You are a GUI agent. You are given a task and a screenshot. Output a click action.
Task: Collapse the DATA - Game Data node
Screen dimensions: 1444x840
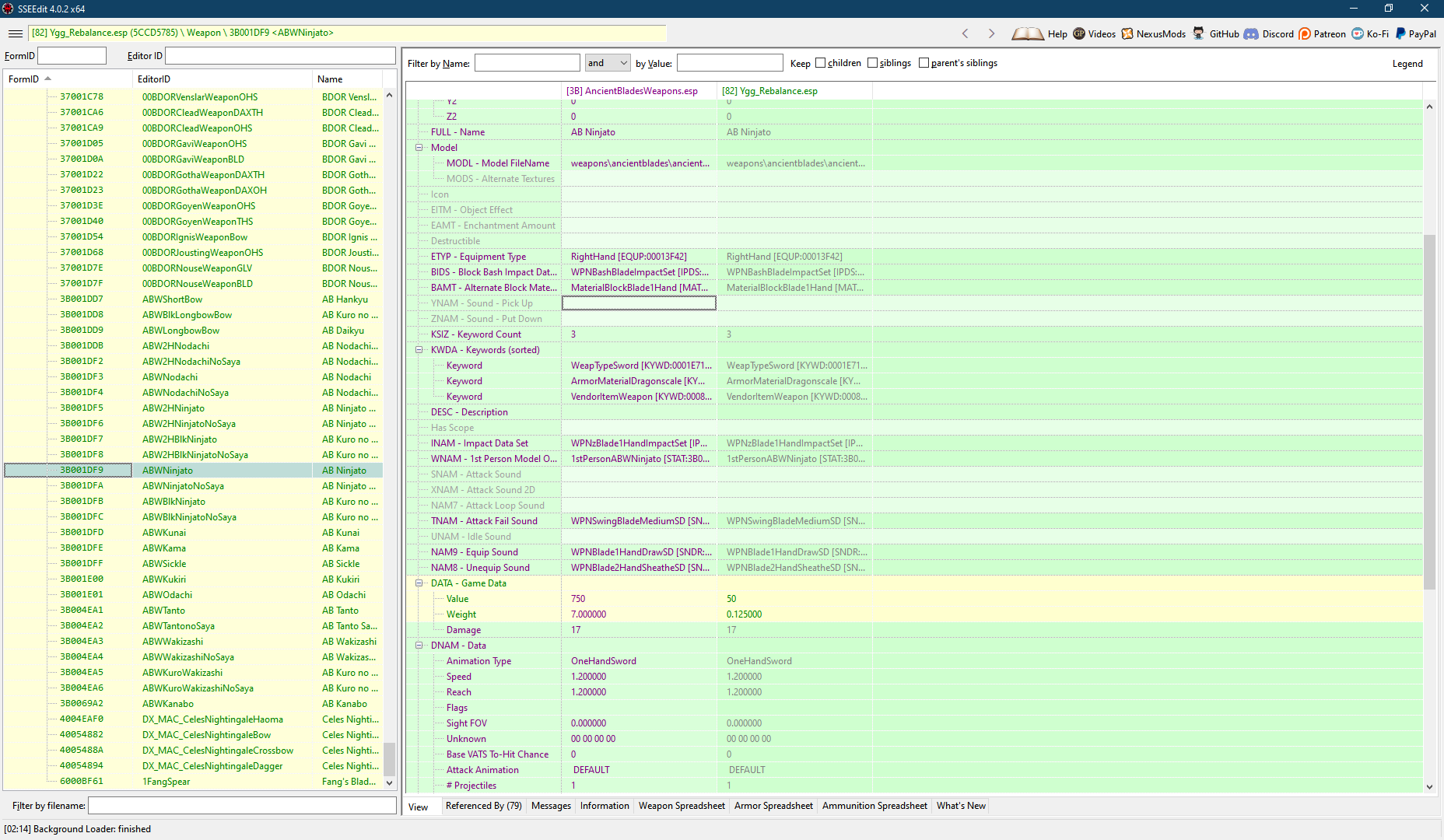coord(419,583)
